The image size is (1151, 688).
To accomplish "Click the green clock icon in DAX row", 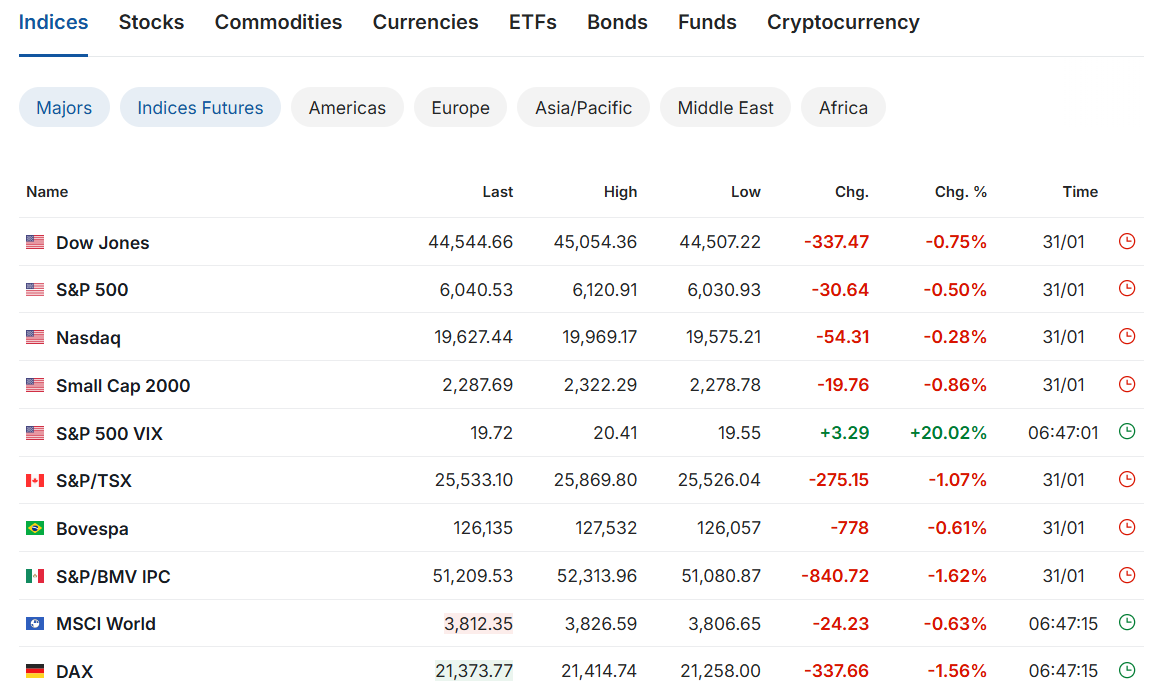I will point(1127,670).
